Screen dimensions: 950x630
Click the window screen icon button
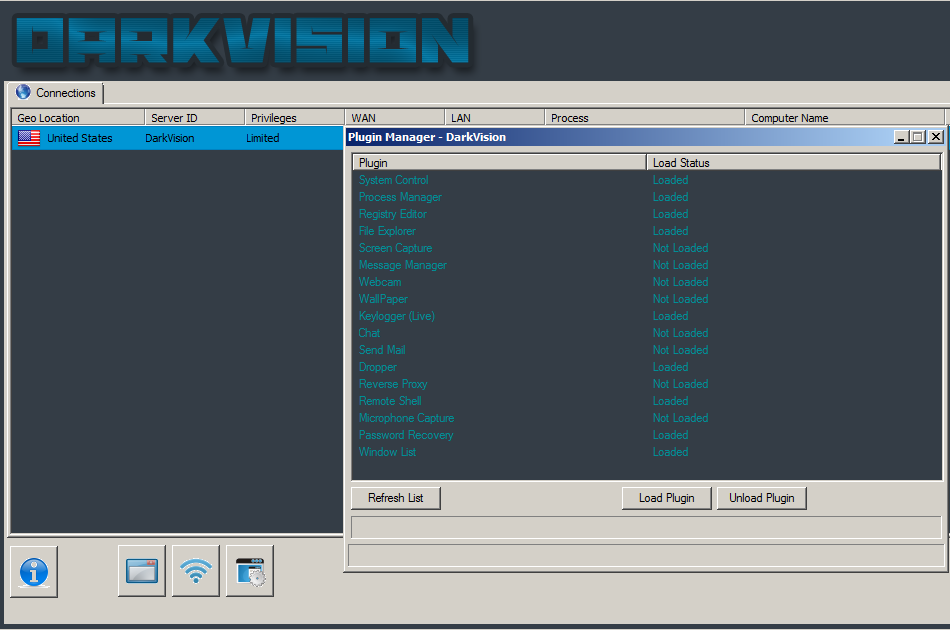coord(142,571)
